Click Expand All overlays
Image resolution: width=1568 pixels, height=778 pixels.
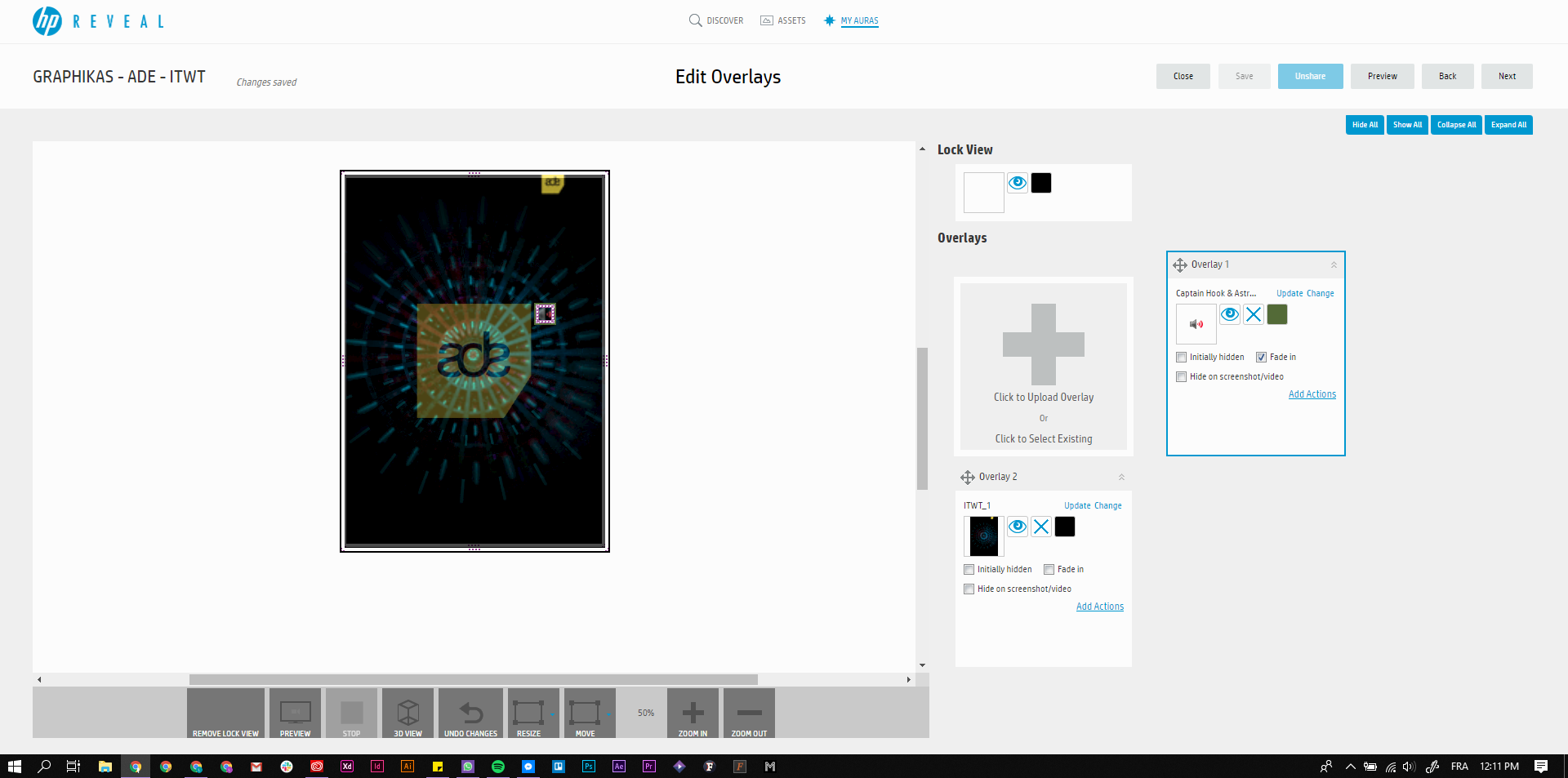[x=1508, y=125]
